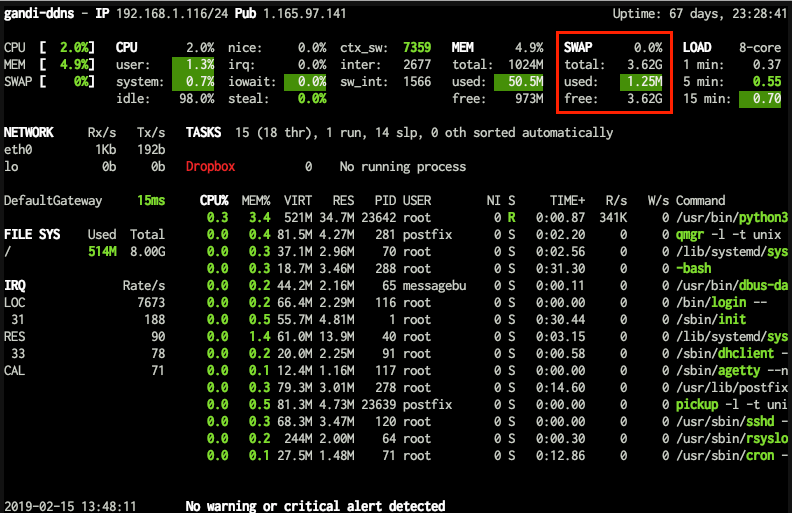Click the lo network interface row
792x513 pixels.
tap(84, 167)
